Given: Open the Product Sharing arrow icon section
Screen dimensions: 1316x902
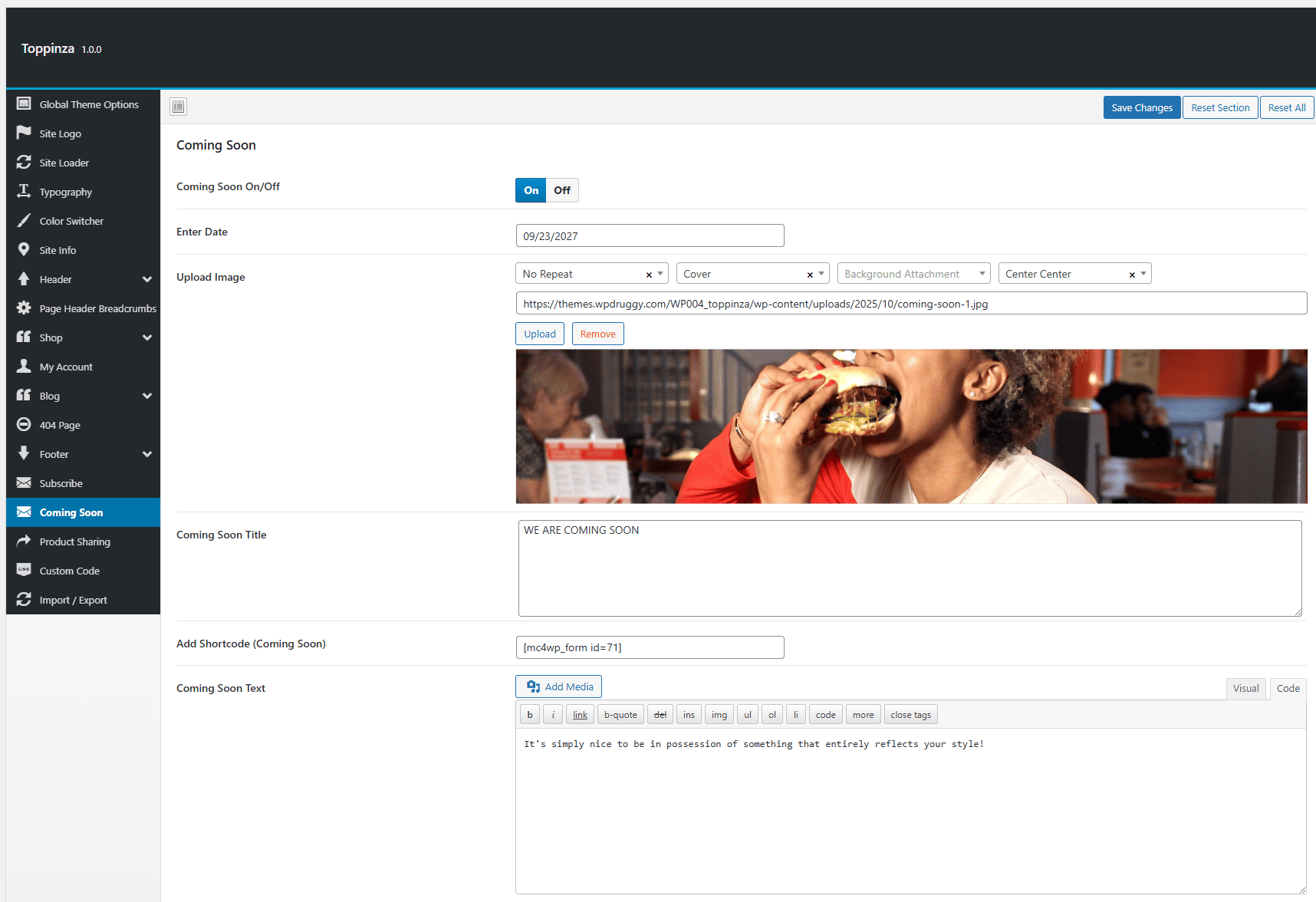Looking at the screenshot, I should point(24,541).
